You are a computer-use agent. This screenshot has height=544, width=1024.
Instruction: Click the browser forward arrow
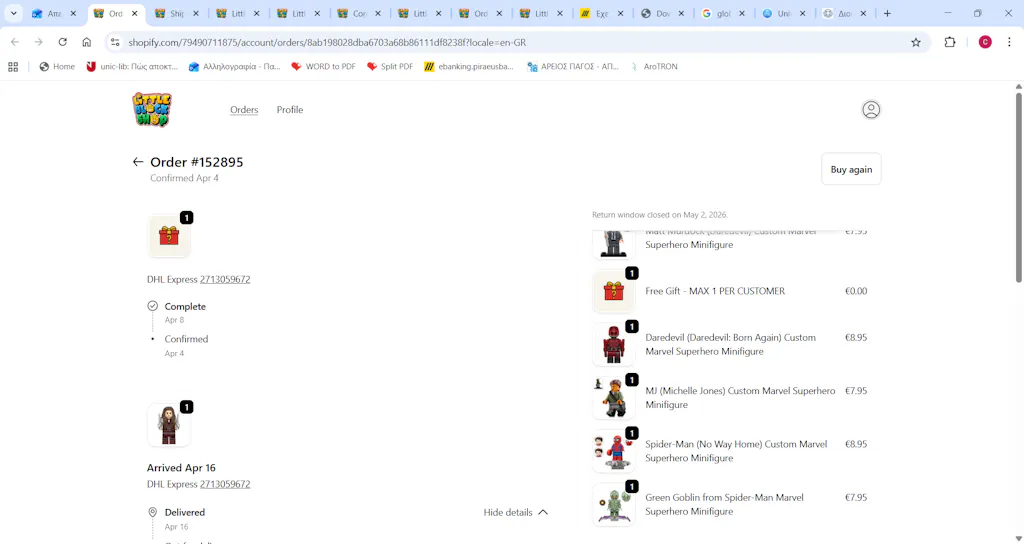(39, 42)
